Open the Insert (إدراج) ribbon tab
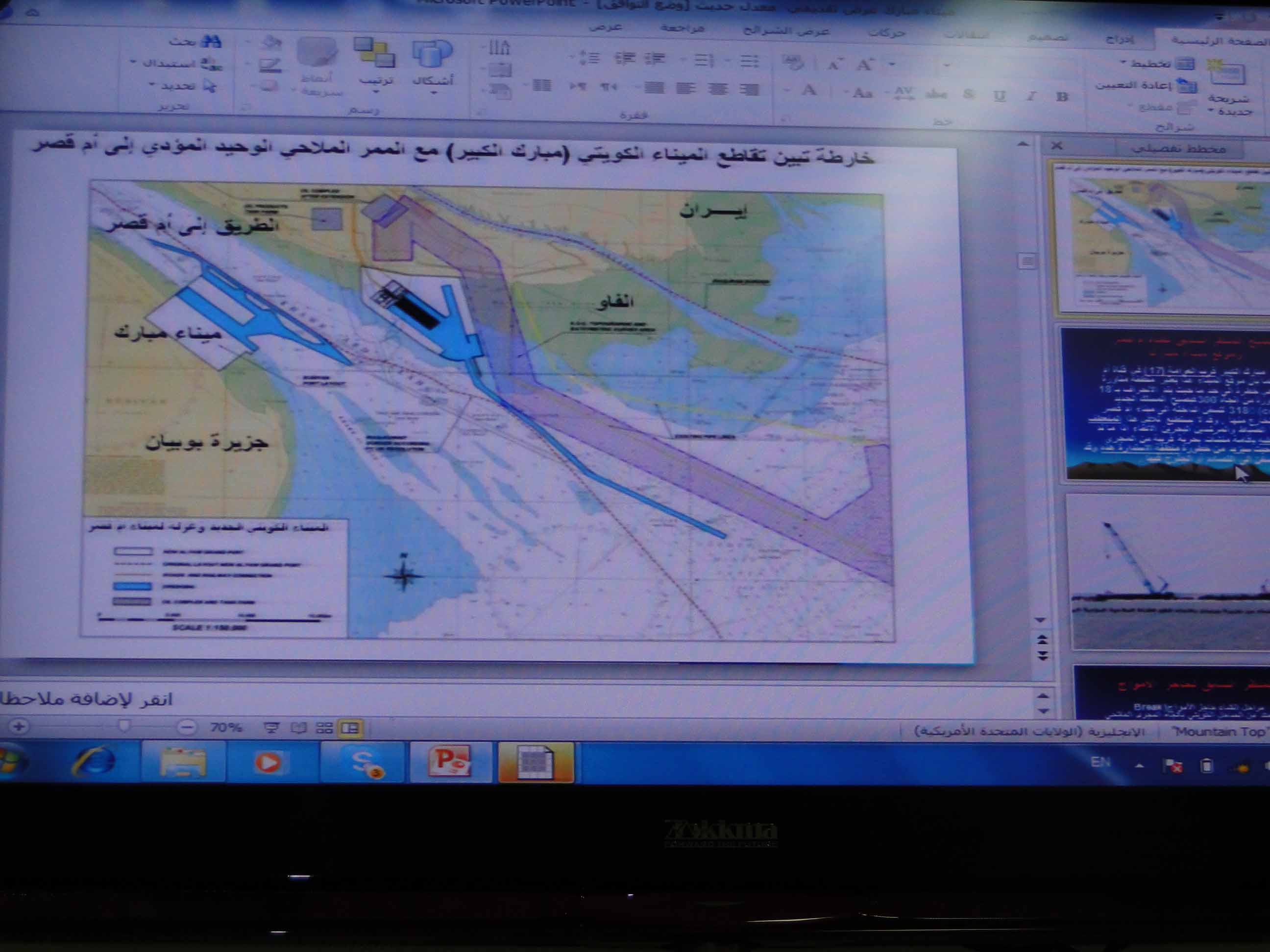This screenshot has width=1270, height=952. (x=1119, y=39)
